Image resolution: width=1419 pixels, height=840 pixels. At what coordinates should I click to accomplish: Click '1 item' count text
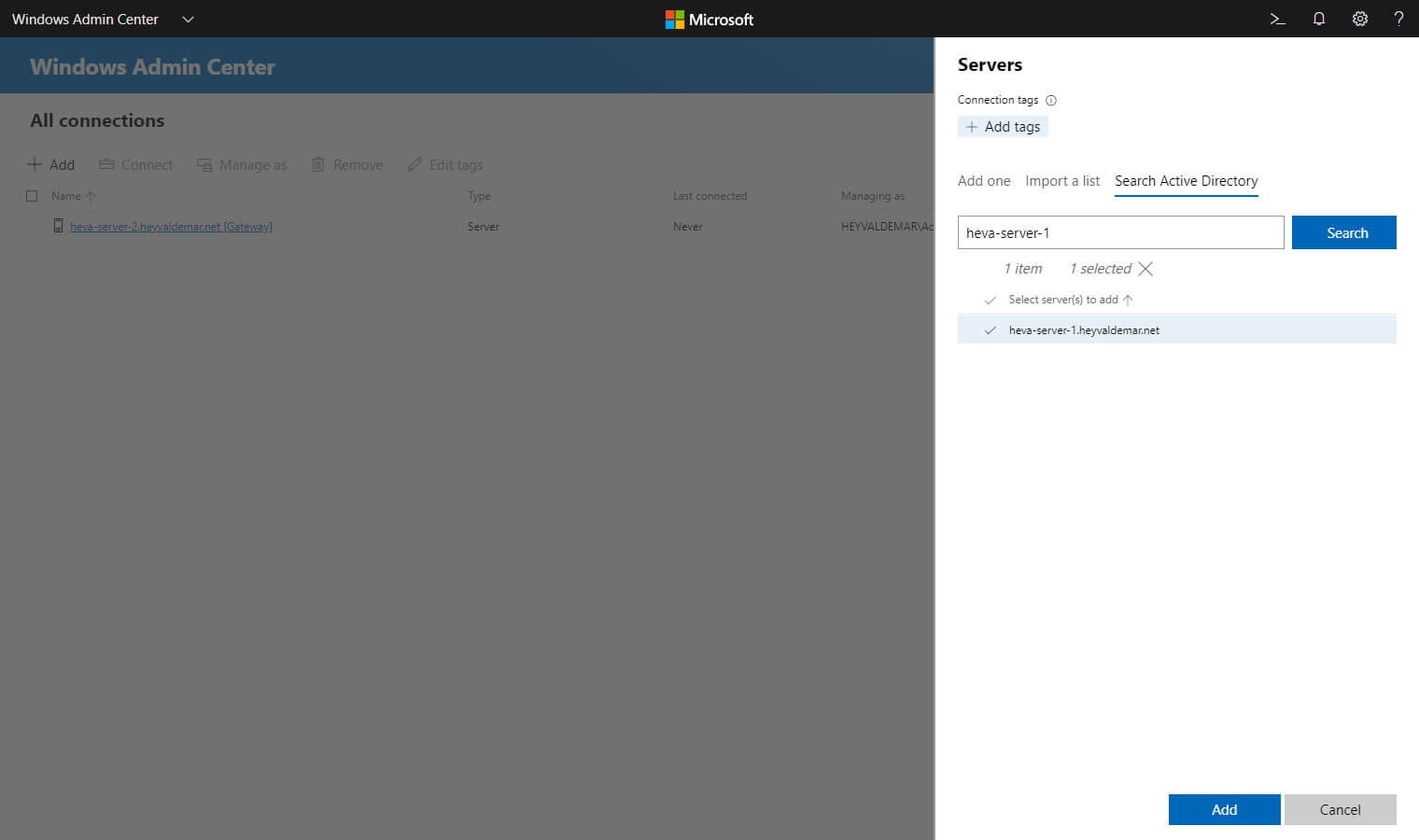coord(1023,269)
